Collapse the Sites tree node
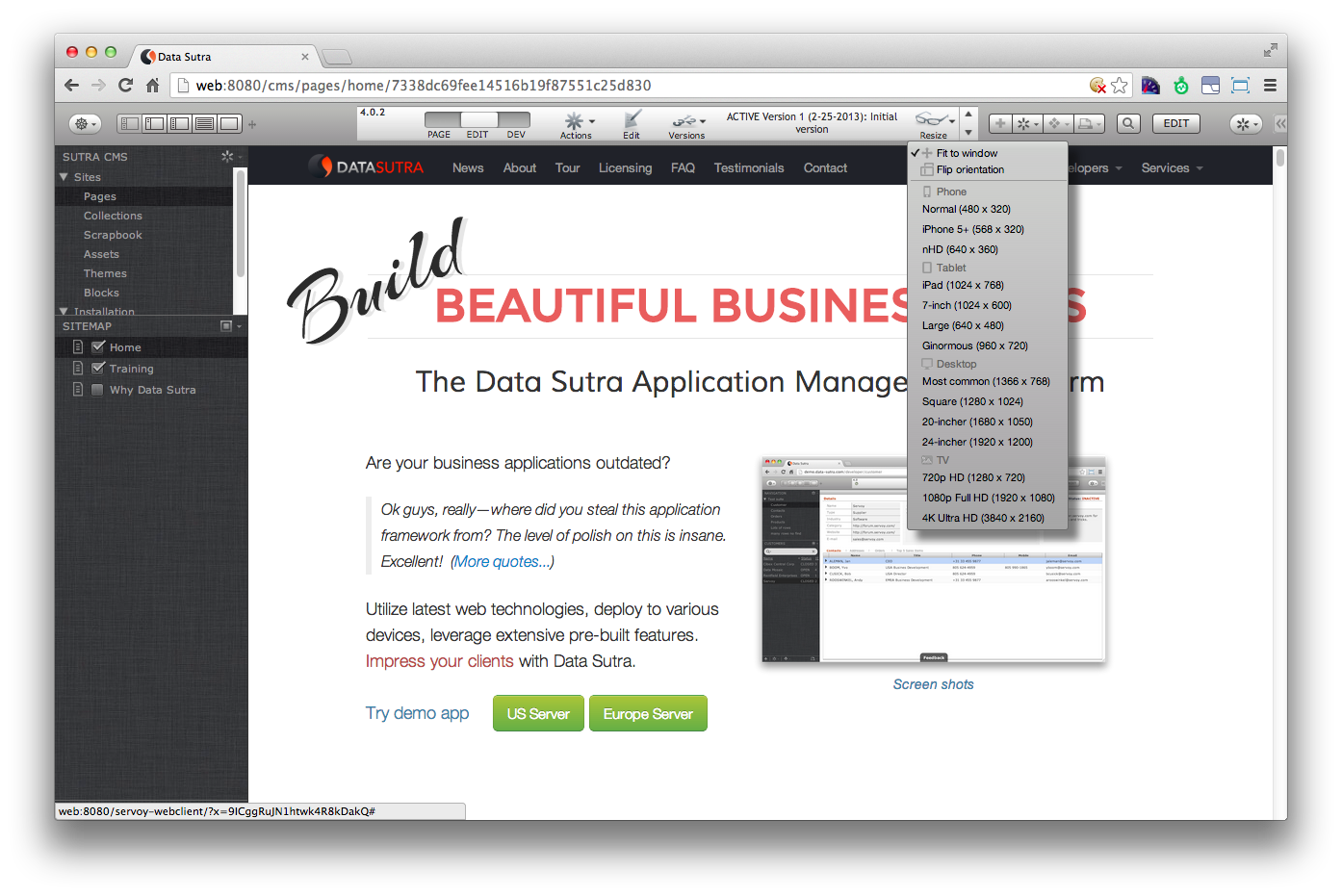 pos(65,177)
